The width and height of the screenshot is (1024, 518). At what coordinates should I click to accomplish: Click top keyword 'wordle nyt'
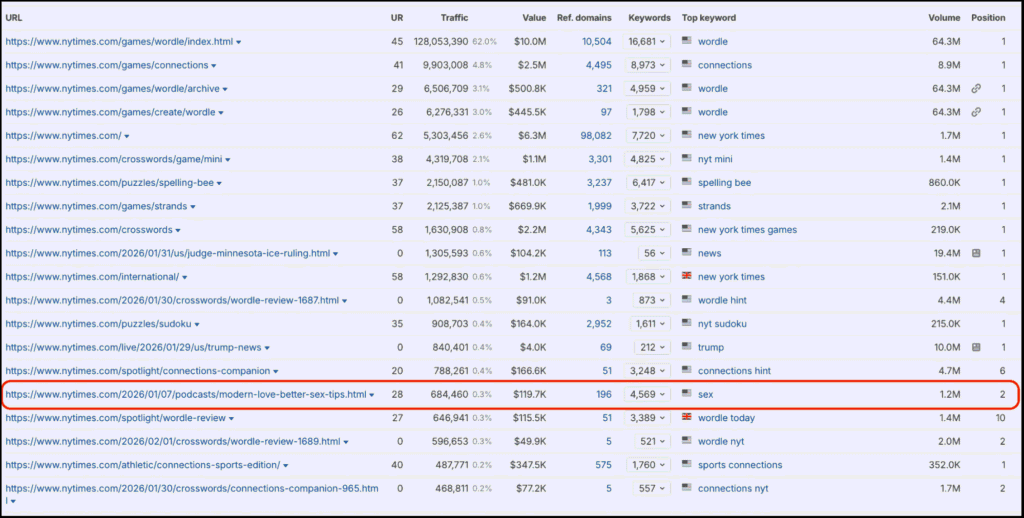point(721,442)
